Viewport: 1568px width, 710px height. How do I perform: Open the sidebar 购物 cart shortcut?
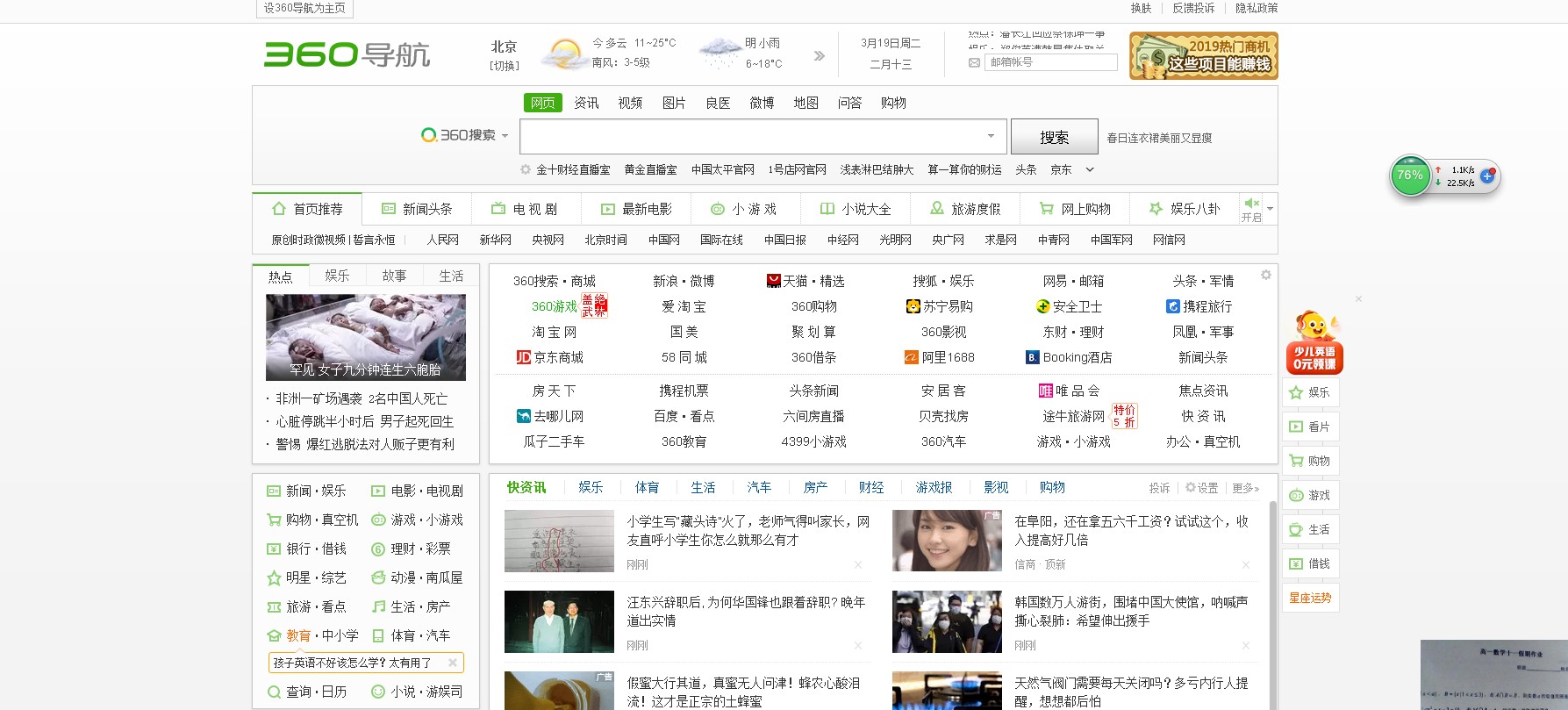click(1310, 461)
